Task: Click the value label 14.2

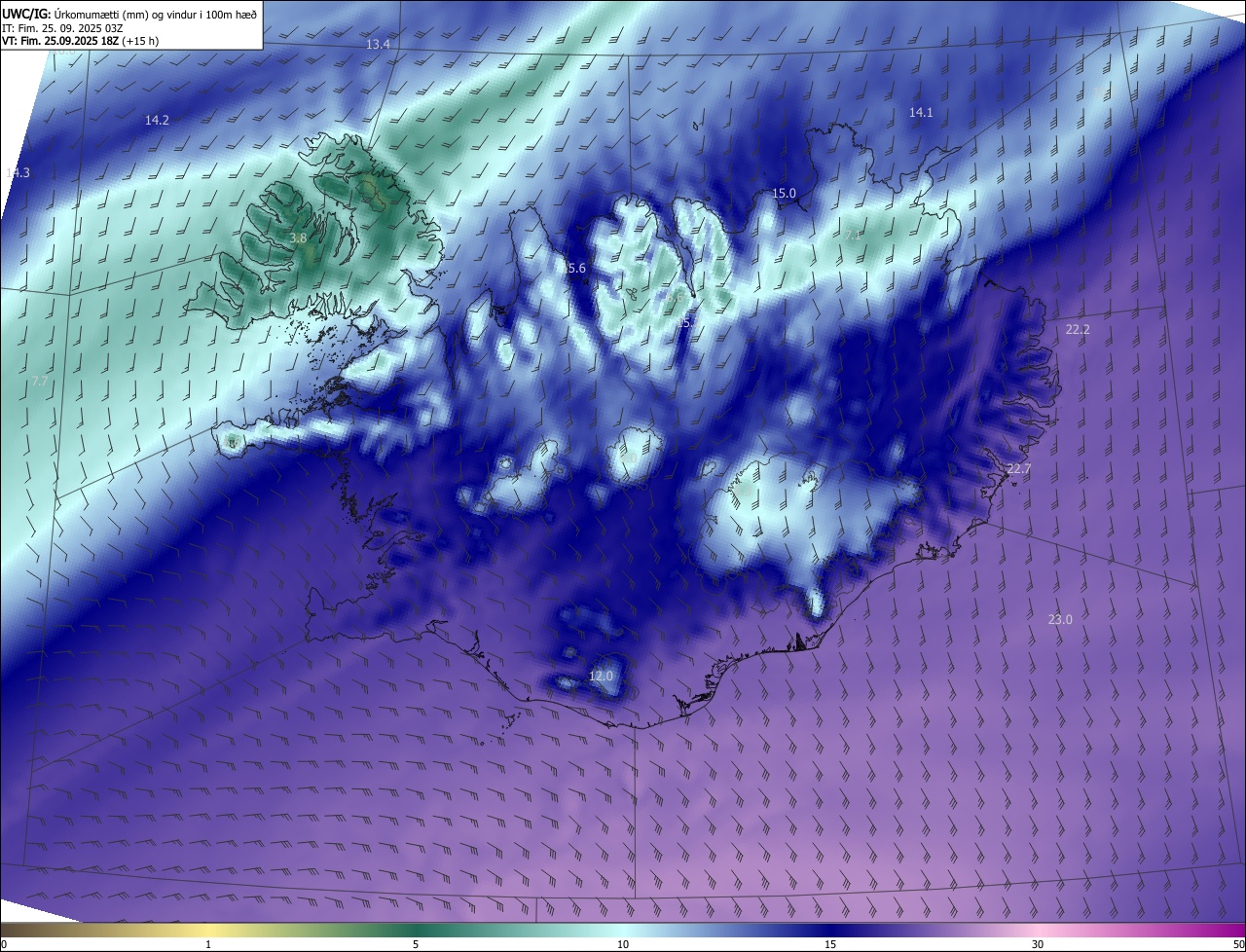Action: click(x=157, y=120)
